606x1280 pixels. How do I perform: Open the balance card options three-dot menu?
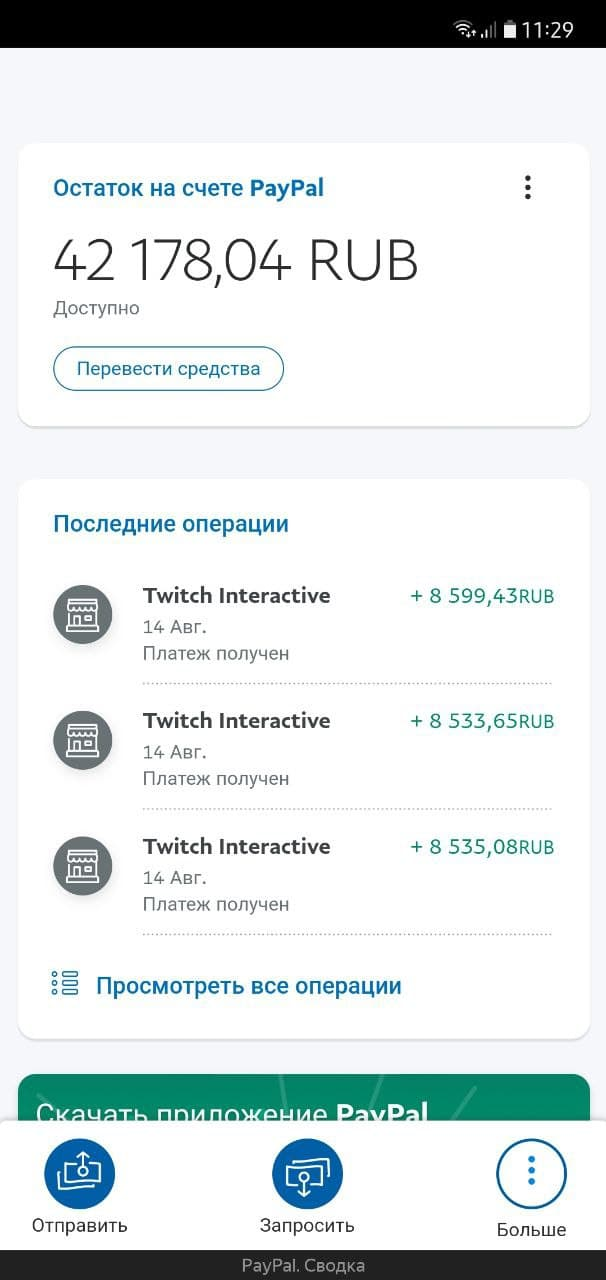pos(527,187)
